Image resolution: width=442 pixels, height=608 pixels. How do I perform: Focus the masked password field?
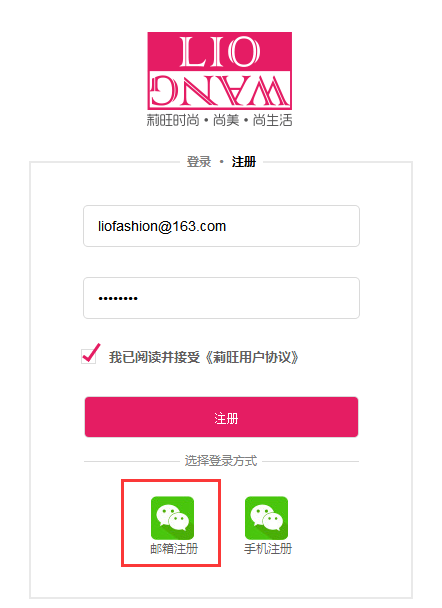click(221, 298)
